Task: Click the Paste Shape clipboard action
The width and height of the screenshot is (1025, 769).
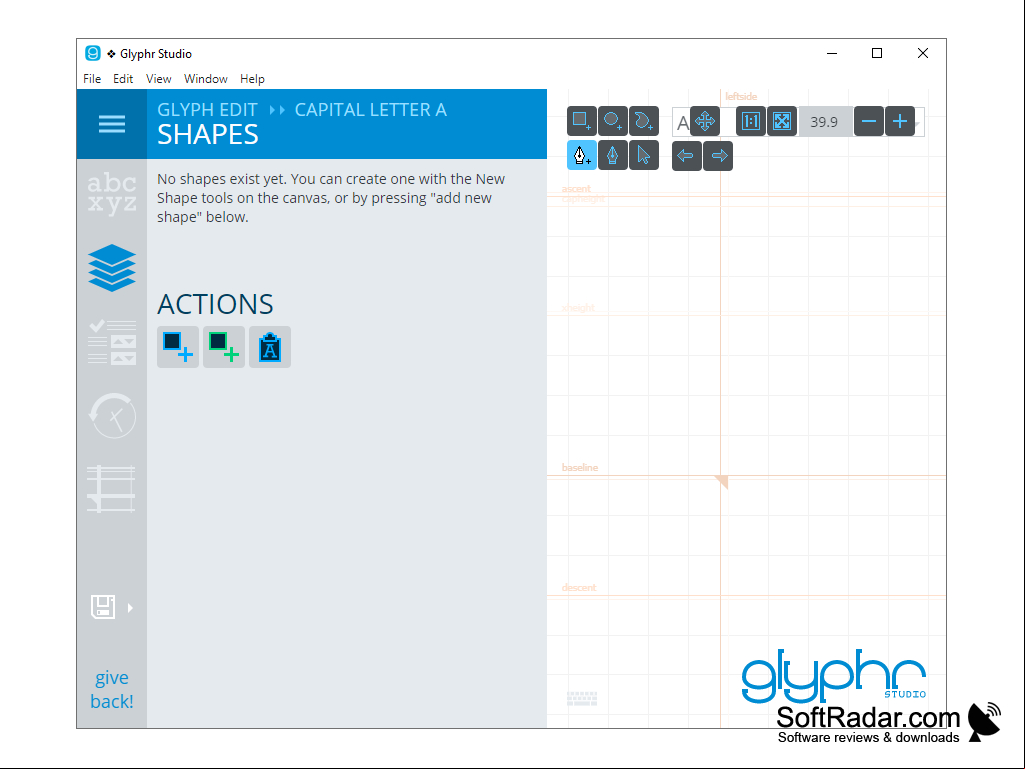Action: (270, 347)
